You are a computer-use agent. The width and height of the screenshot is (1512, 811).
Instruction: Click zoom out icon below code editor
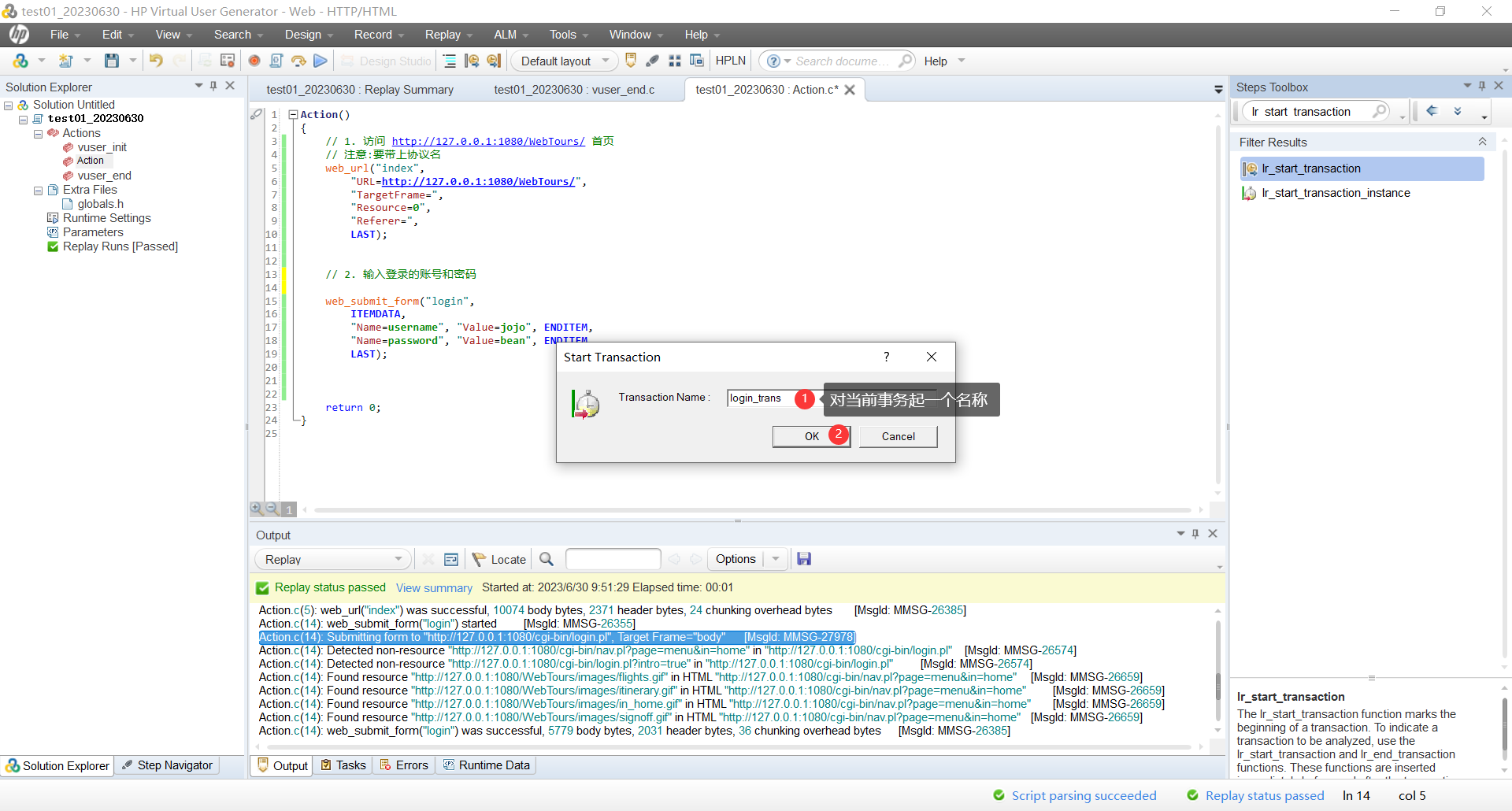coord(272,509)
